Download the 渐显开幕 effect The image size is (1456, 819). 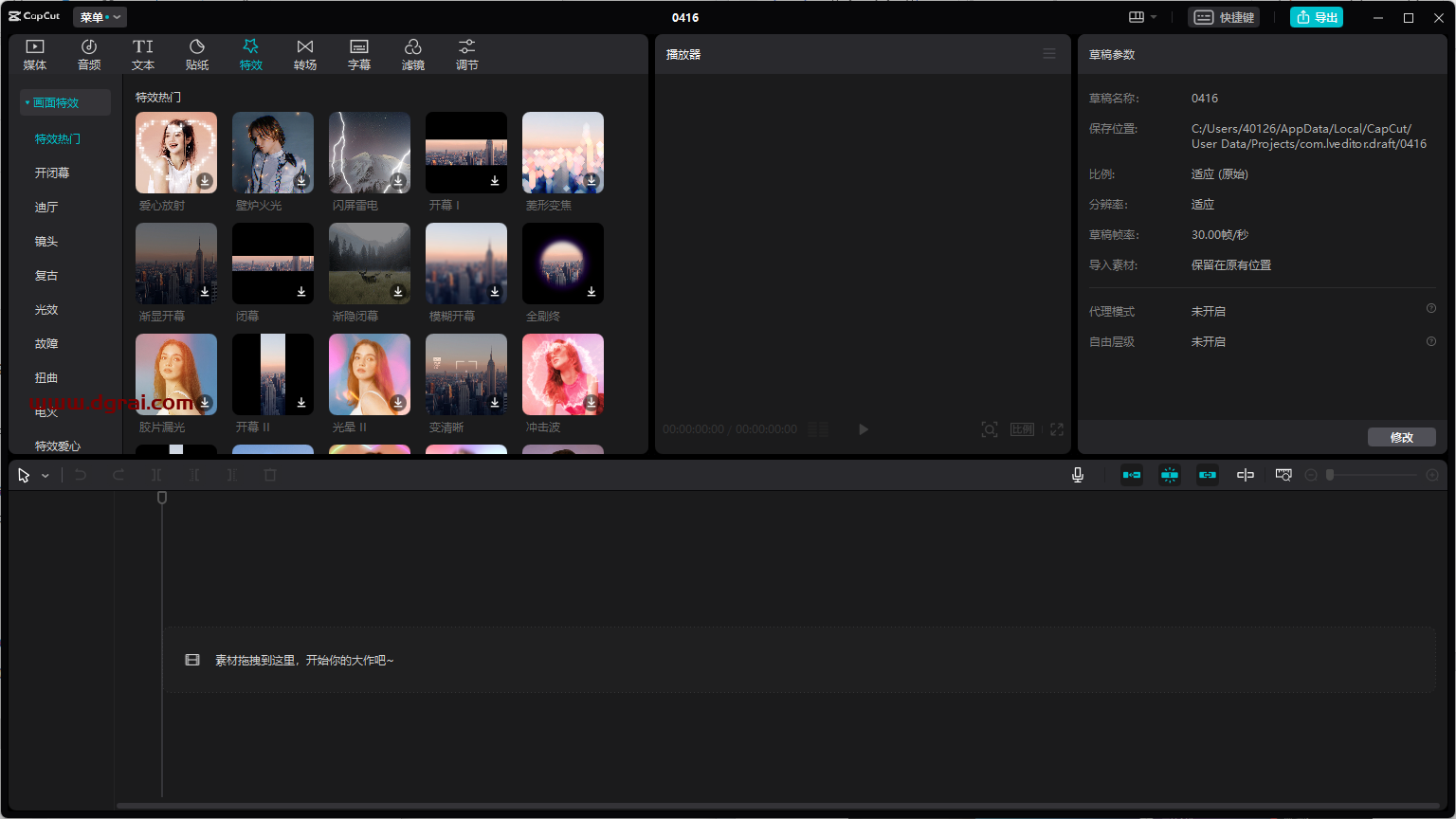205,291
